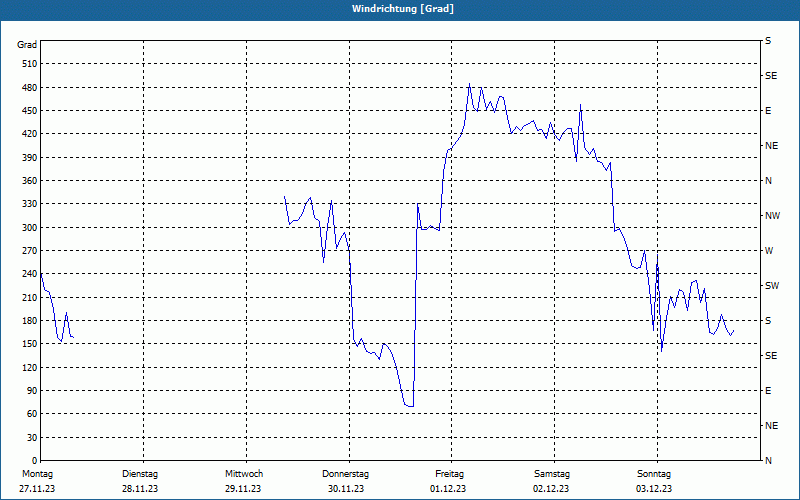Choose the '210' y-axis label
The image size is (800, 500).
tap(30, 297)
